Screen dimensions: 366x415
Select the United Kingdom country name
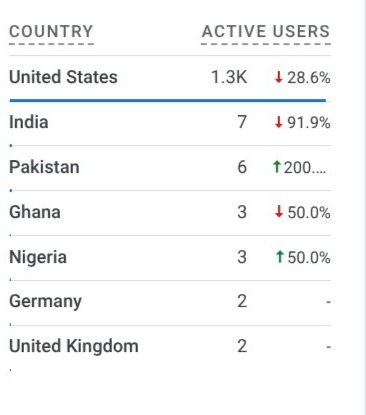click(74, 346)
